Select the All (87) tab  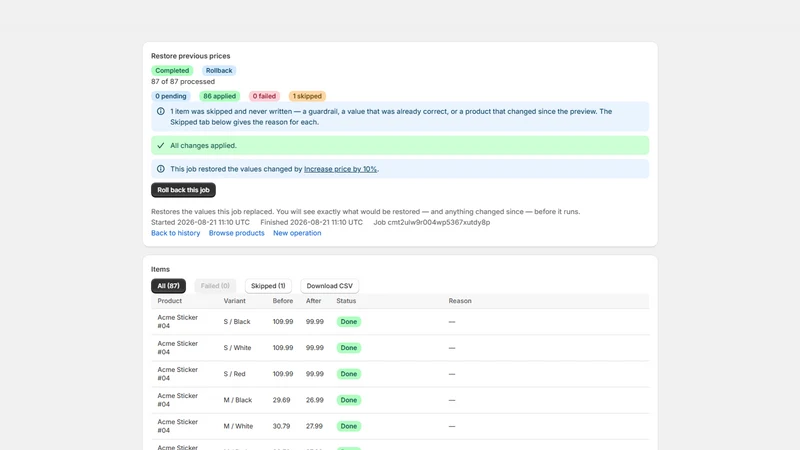click(168, 286)
